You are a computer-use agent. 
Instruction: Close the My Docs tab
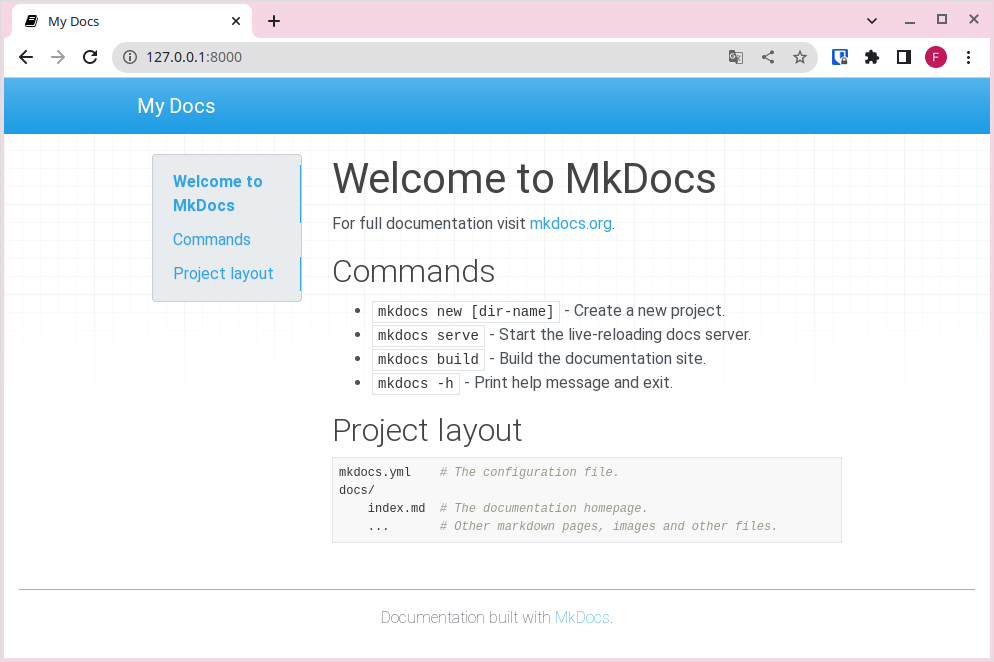pyautogui.click(x=236, y=21)
